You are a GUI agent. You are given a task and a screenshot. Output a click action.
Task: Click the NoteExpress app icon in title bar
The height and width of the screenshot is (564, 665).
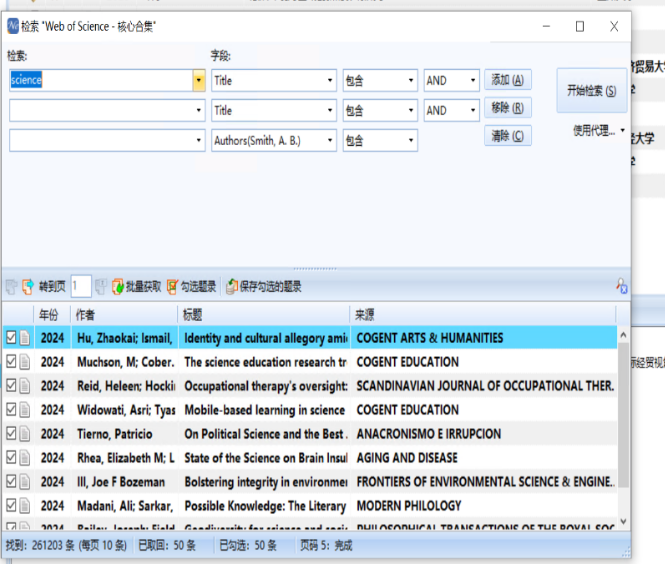pos(13,26)
